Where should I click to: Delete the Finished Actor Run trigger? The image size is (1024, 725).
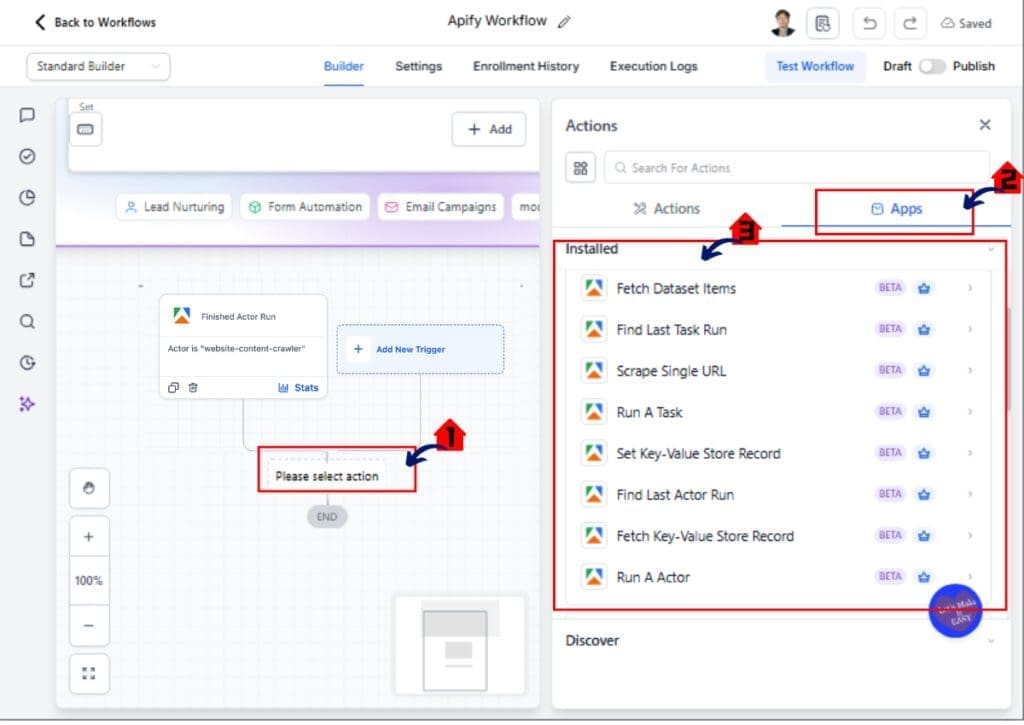click(193, 388)
